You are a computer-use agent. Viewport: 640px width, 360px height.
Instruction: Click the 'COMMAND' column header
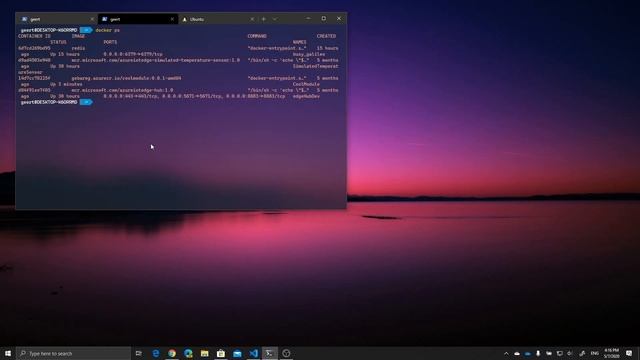tap(257, 36)
